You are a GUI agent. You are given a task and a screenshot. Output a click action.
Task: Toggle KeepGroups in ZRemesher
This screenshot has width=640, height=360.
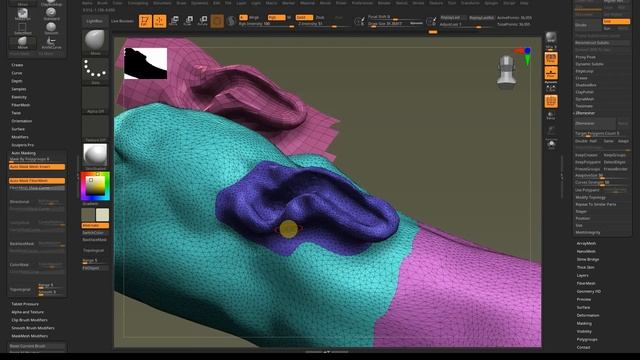point(615,155)
